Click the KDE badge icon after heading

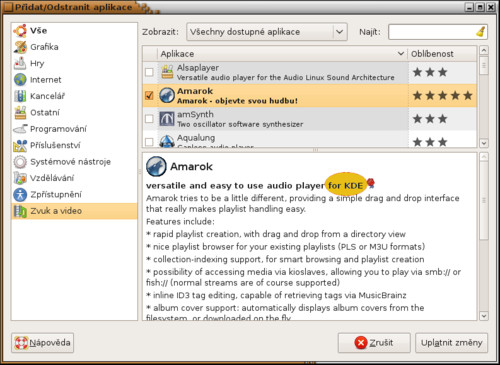pyautogui.click(x=371, y=183)
